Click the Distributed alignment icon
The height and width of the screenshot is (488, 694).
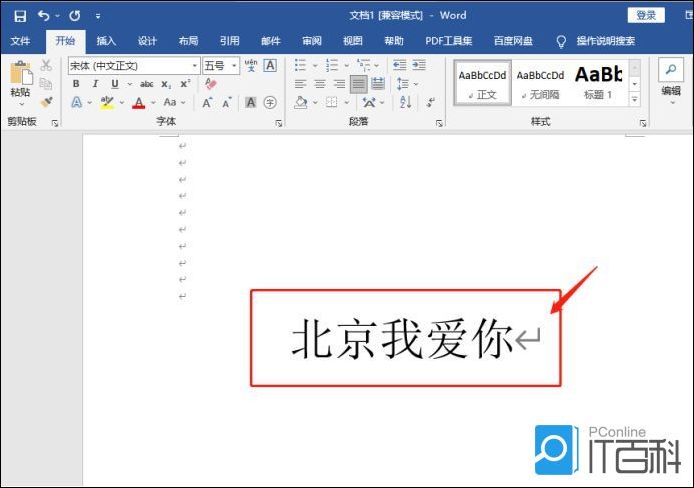(378, 84)
